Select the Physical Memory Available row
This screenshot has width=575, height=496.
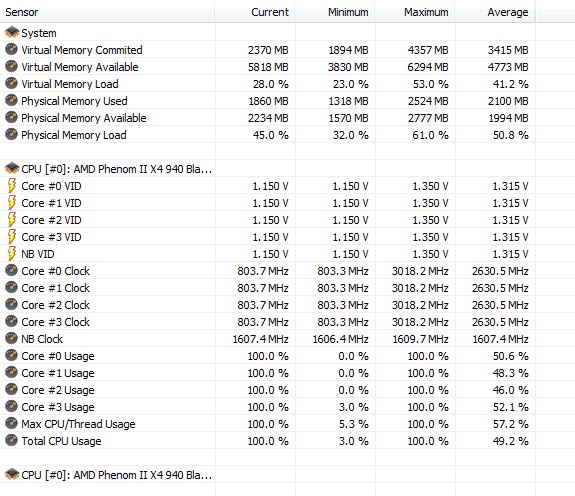tap(268, 118)
